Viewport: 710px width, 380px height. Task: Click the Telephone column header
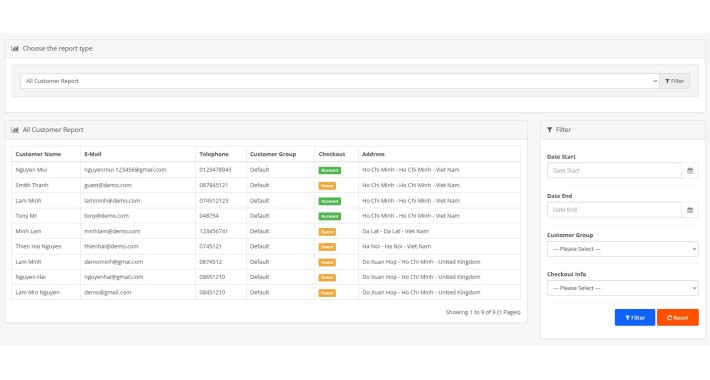(x=214, y=154)
